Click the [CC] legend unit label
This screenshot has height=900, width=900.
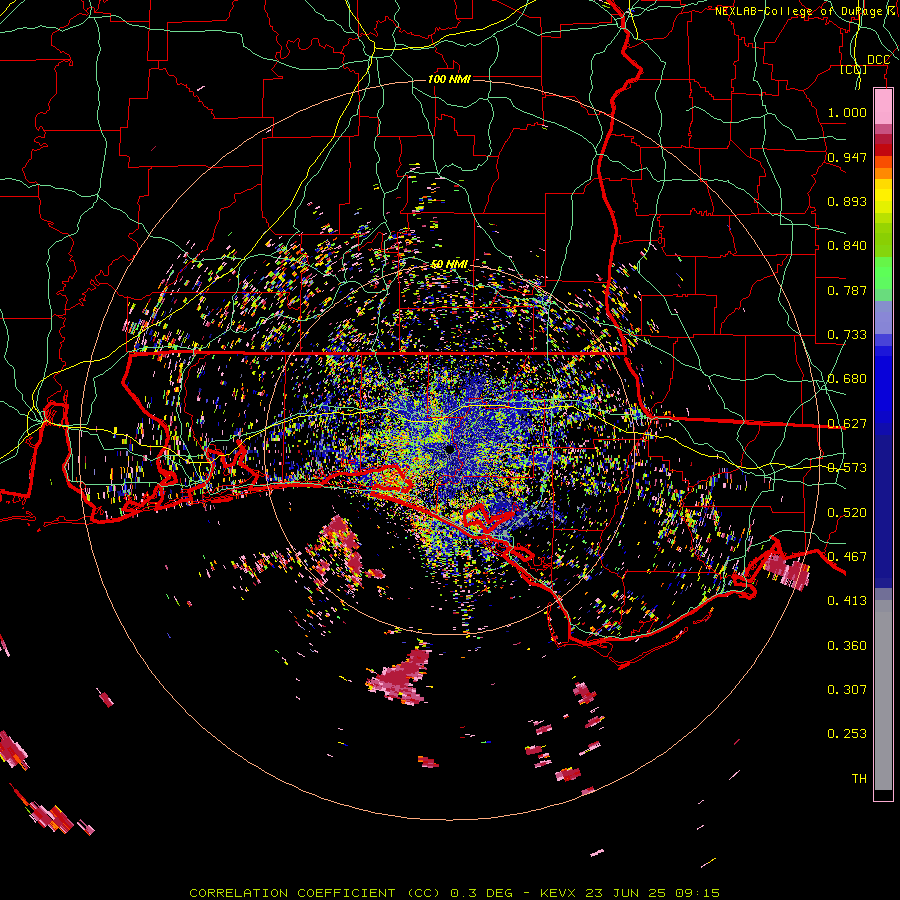[854, 69]
